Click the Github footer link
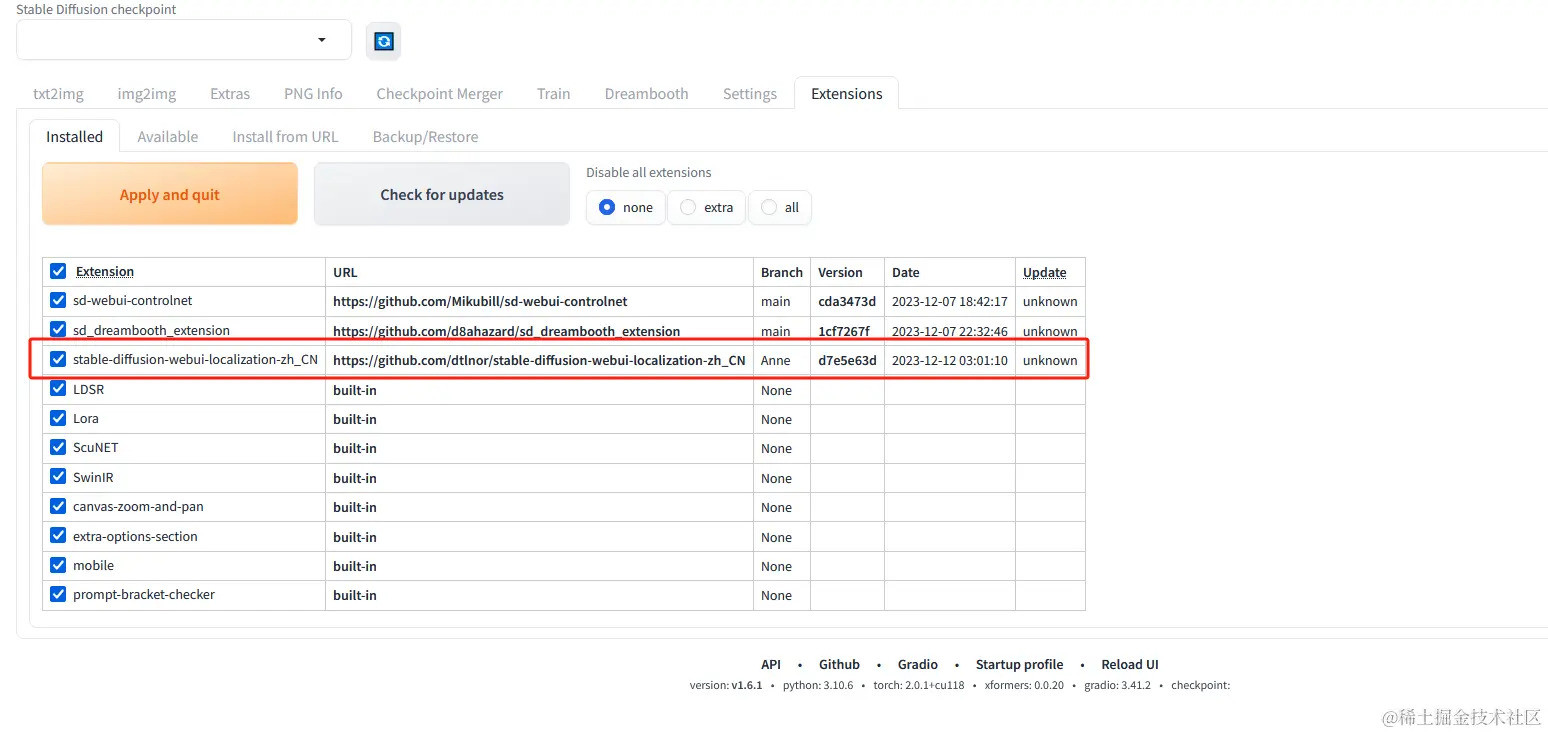The image size is (1548, 734). click(839, 664)
